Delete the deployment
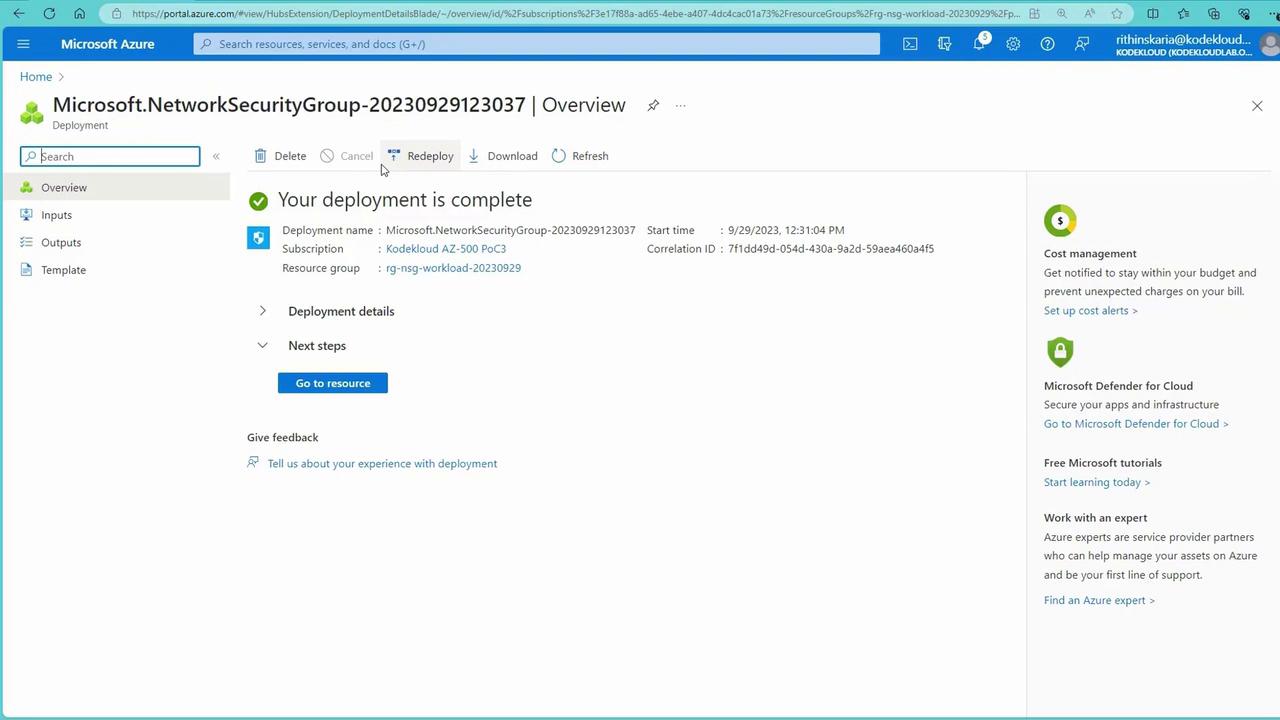 [x=280, y=156]
